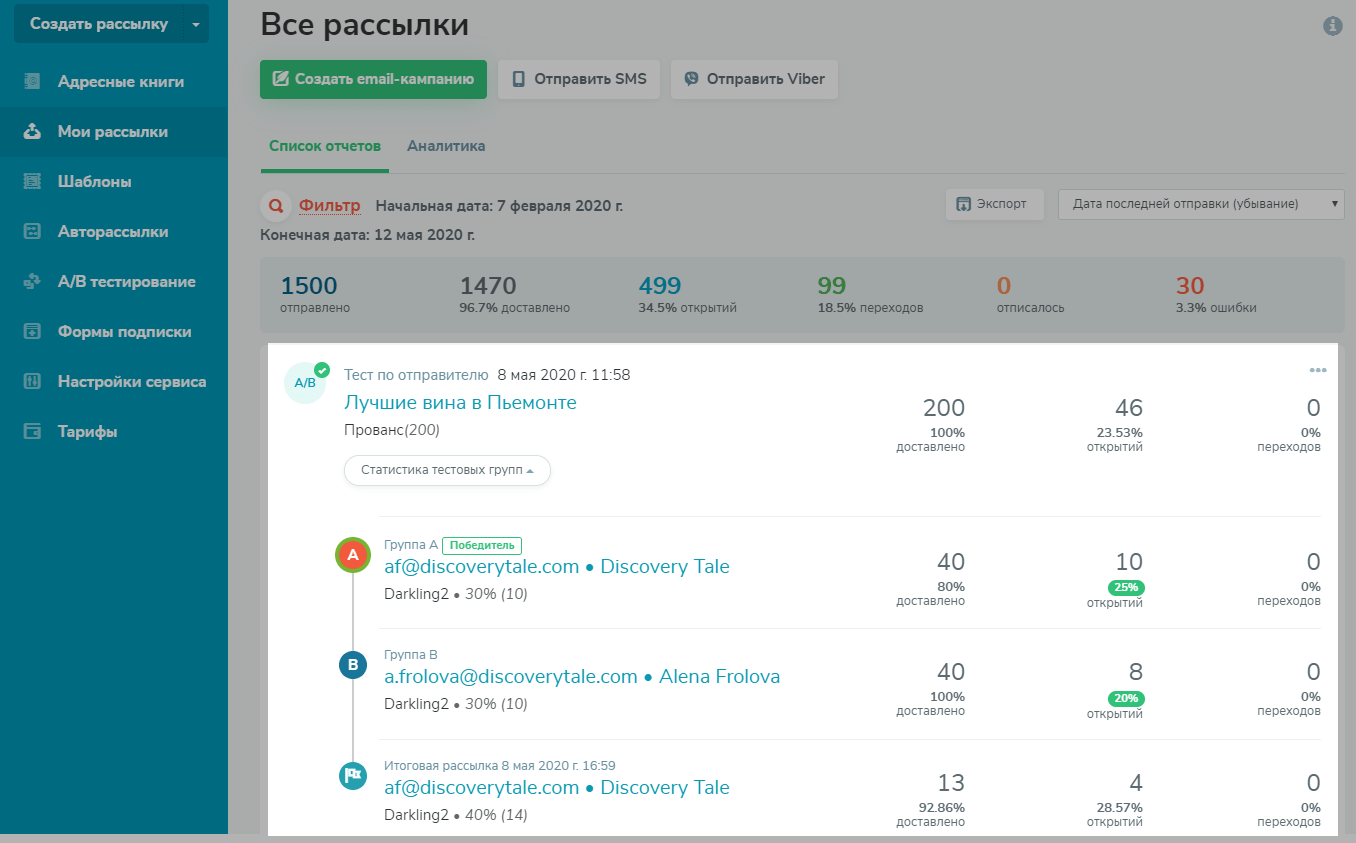The width and height of the screenshot is (1356, 843).
Task: Switch to the Analytics tab
Action: pos(446,146)
